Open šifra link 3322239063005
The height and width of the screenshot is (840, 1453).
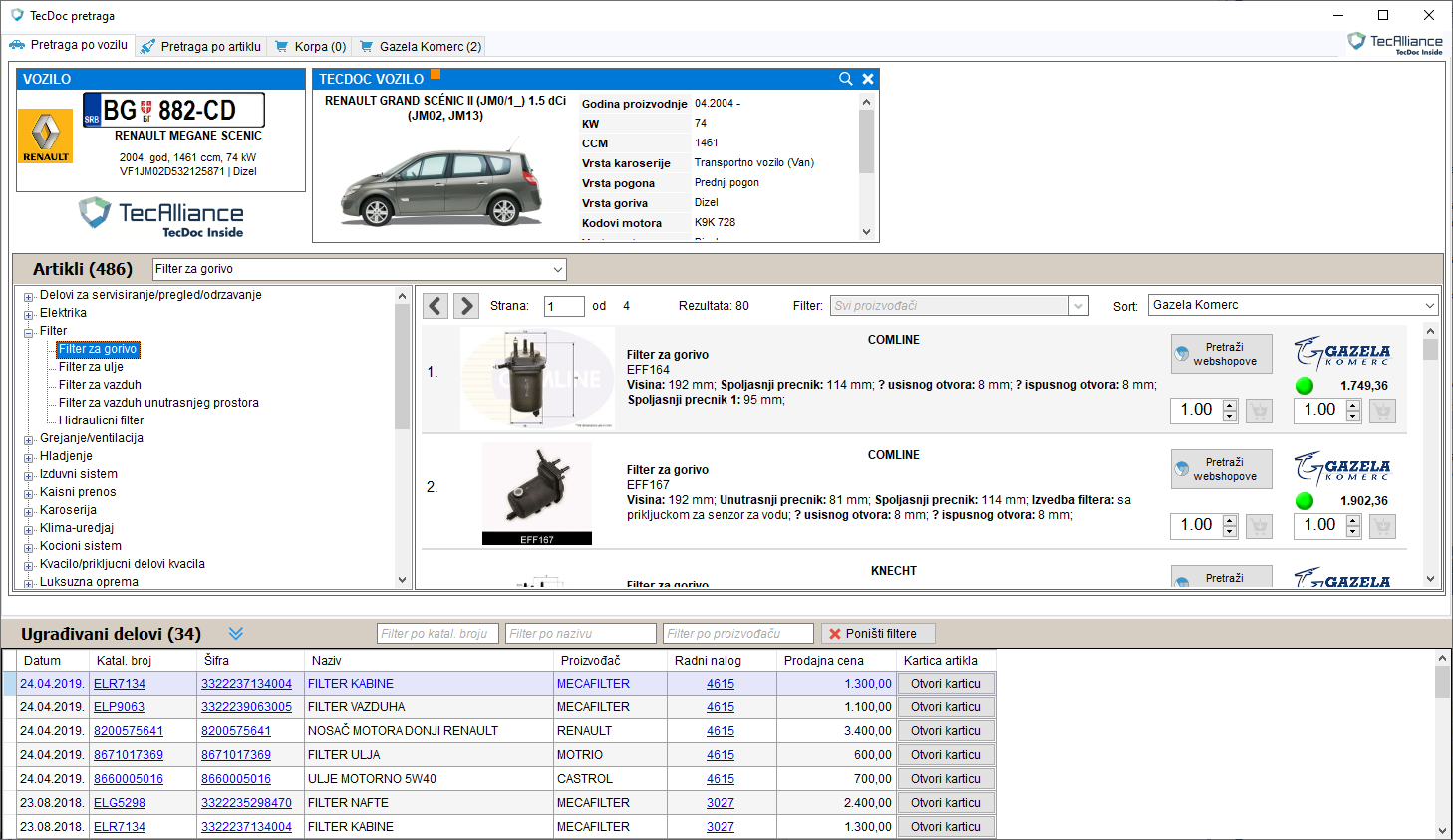[x=247, y=707]
